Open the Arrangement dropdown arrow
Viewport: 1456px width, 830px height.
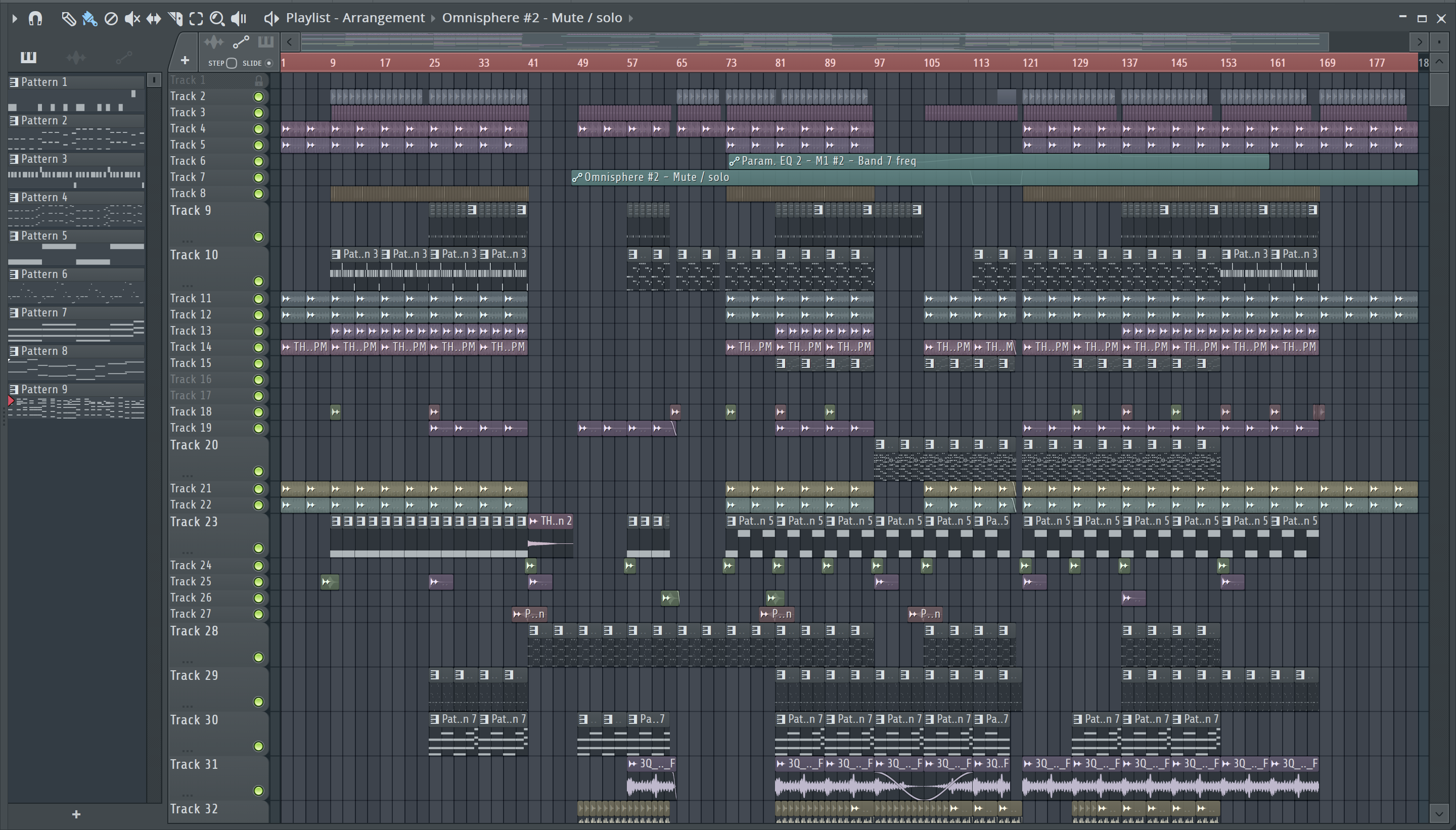433,18
